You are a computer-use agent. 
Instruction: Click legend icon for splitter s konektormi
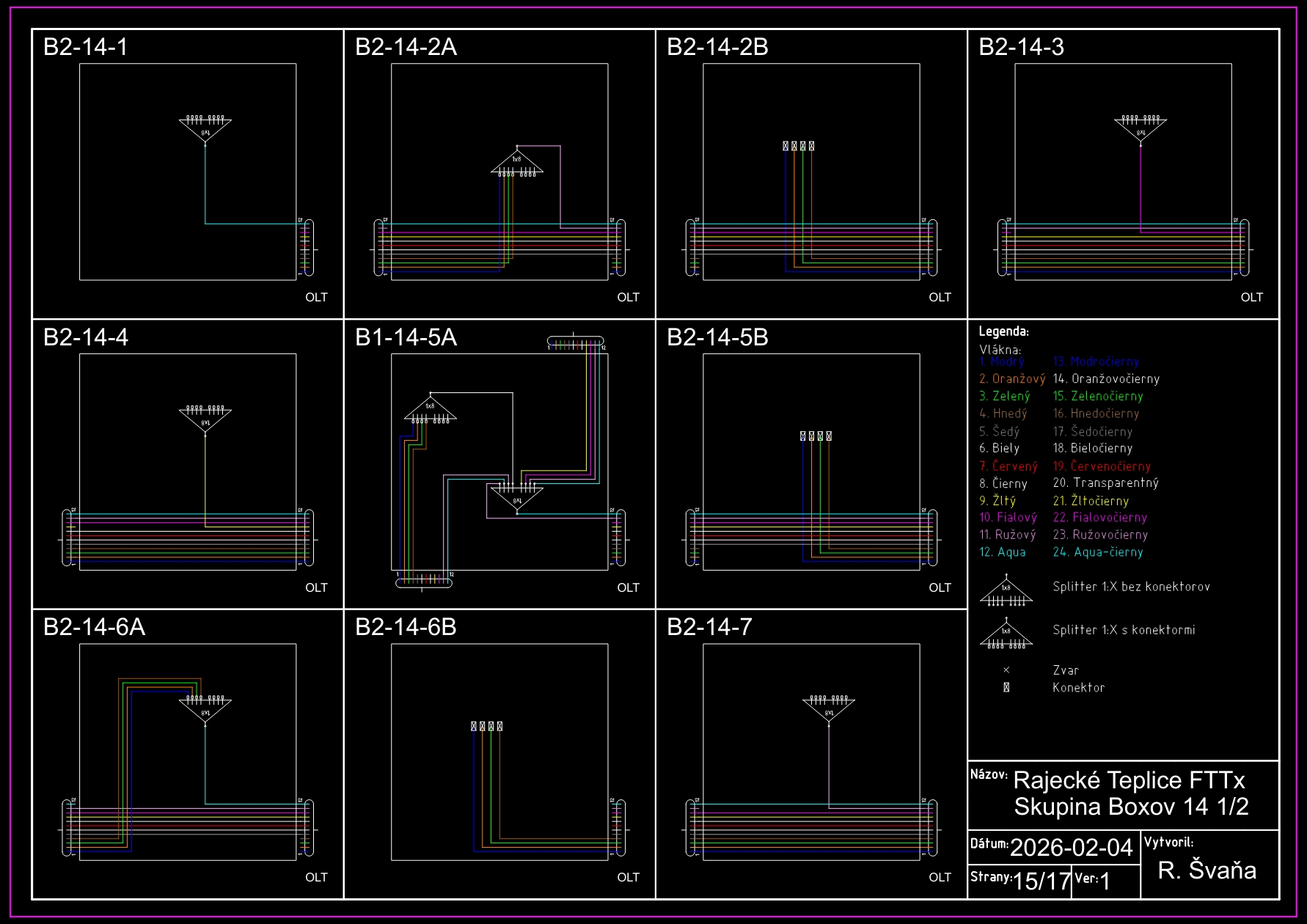(x=1006, y=635)
